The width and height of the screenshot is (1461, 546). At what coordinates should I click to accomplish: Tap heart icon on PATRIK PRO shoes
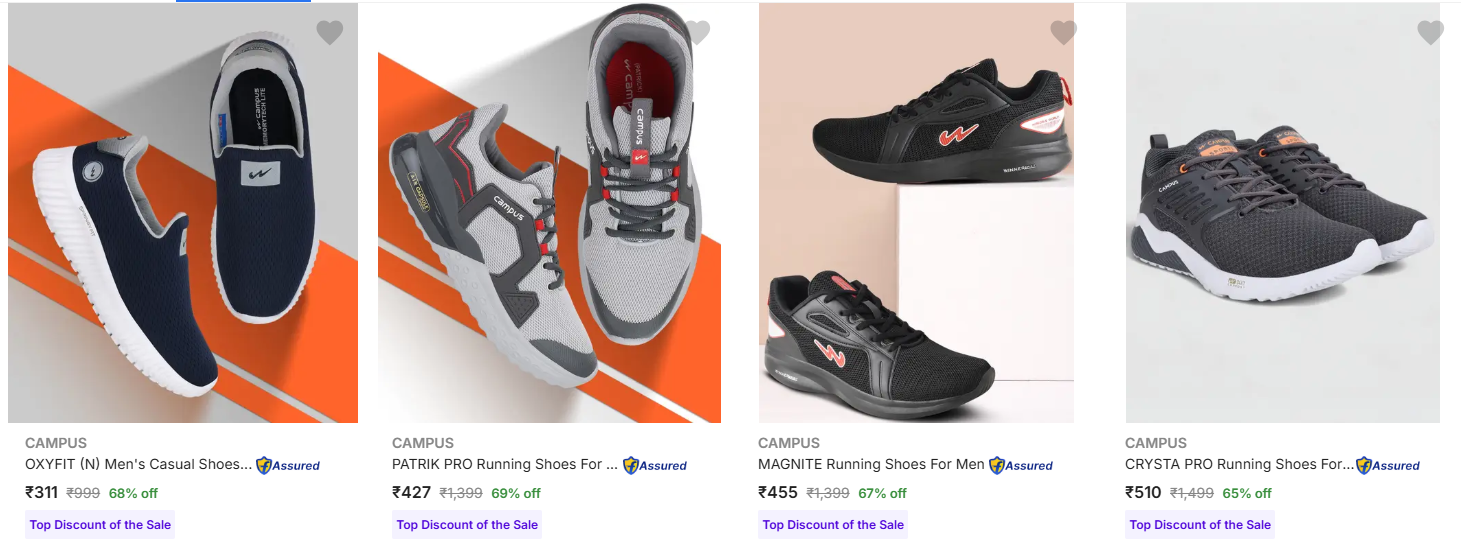pyautogui.click(x=697, y=33)
